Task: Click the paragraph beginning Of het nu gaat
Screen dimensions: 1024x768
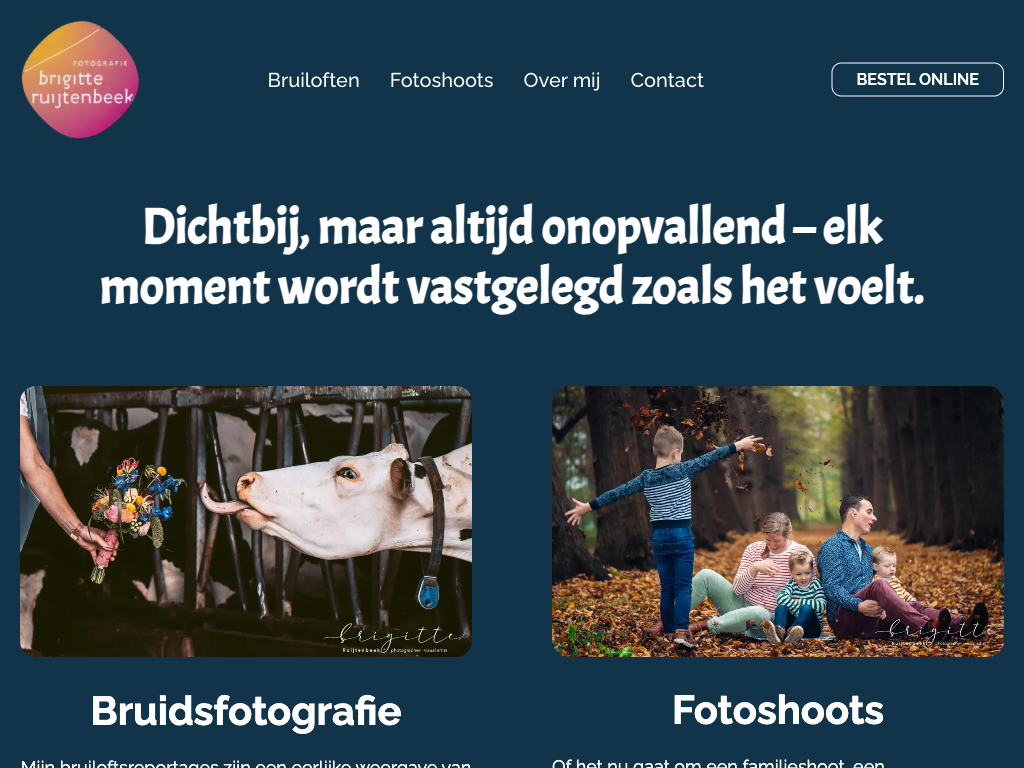Action: point(718,763)
